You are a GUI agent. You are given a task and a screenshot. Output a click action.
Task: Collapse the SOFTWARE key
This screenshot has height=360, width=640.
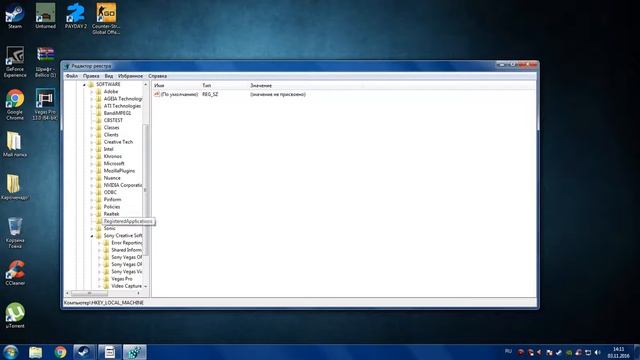point(84,84)
